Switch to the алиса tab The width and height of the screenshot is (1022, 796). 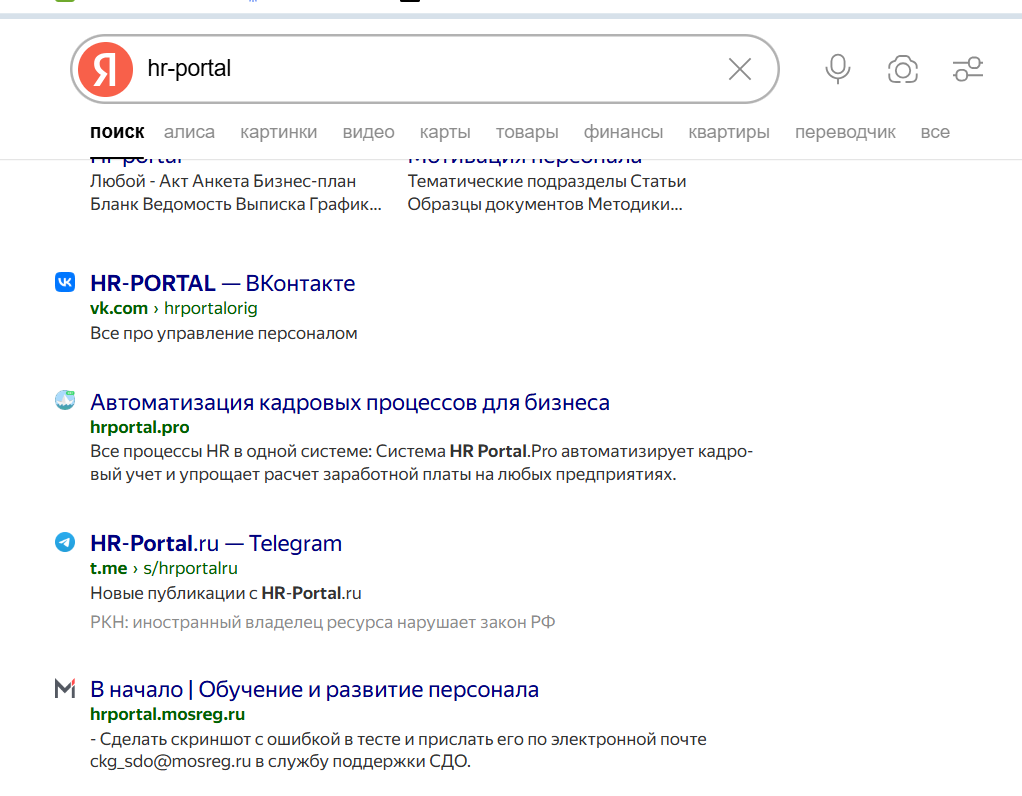point(189,132)
